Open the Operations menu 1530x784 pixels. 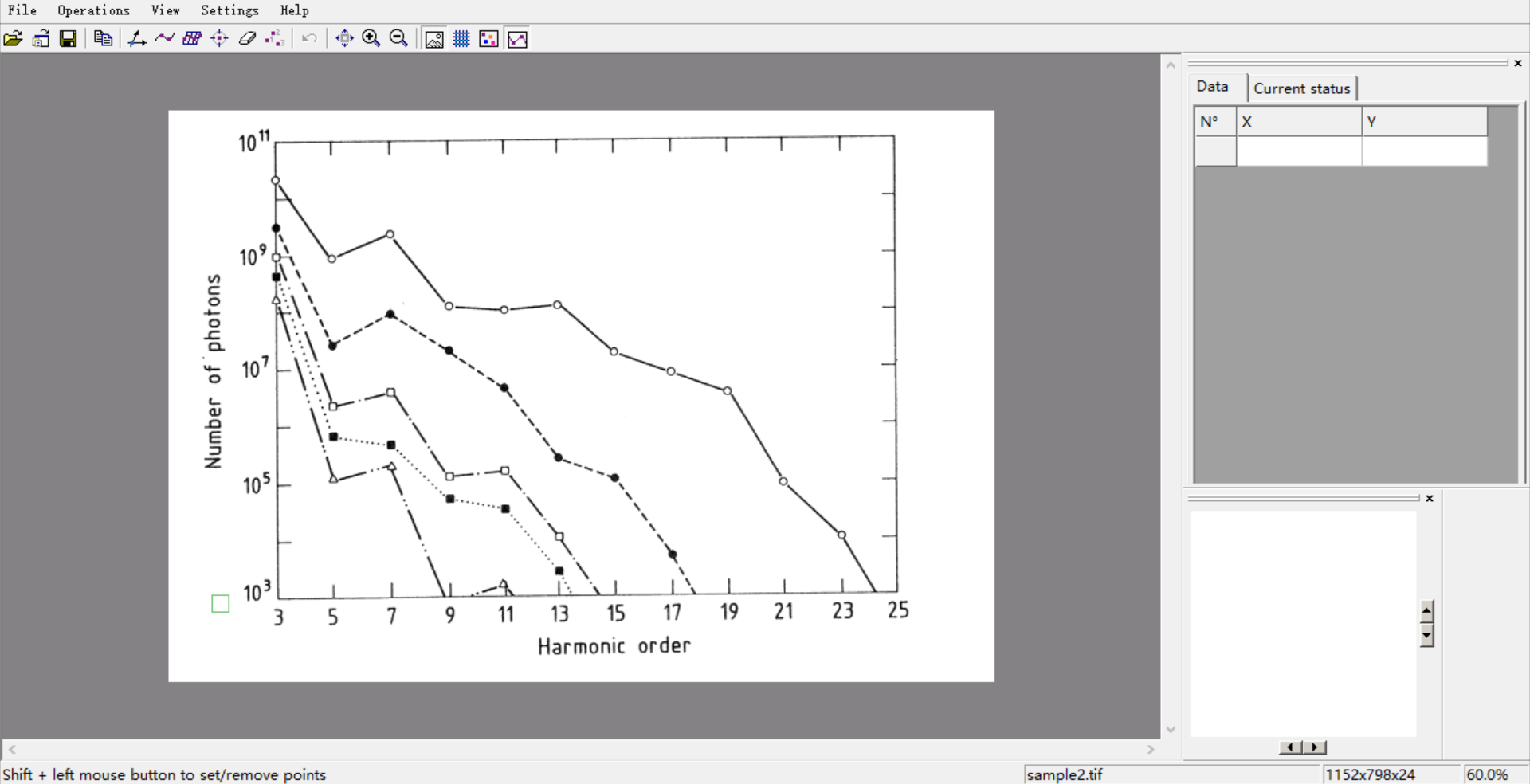pyautogui.click(x=93, y=10)
